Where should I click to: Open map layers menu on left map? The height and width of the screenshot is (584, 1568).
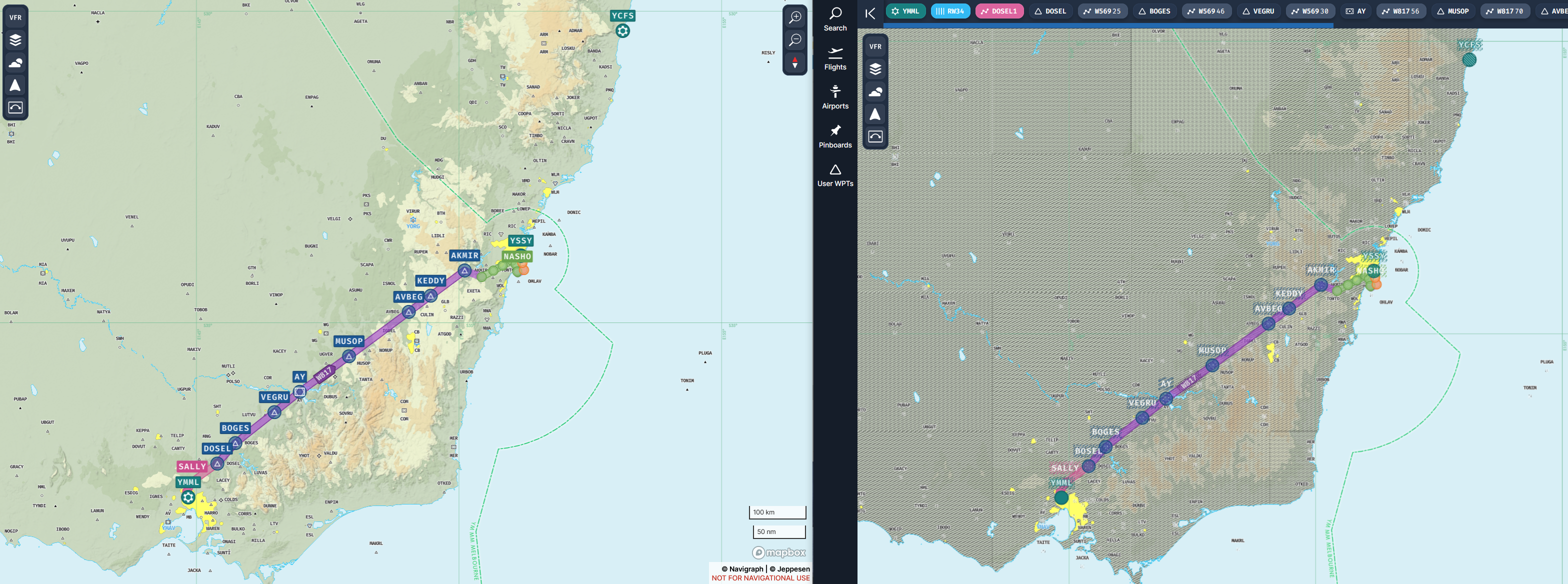(x=15, y=40)
